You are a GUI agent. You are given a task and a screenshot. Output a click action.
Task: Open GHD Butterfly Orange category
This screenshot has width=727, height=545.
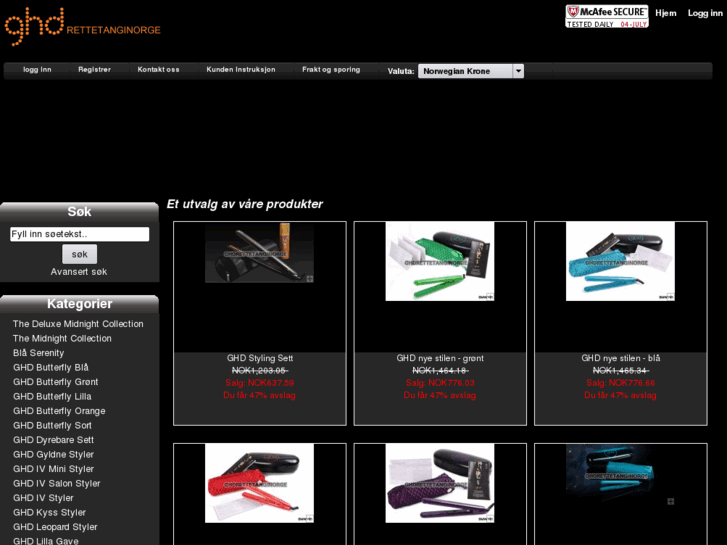click(59, 411)
